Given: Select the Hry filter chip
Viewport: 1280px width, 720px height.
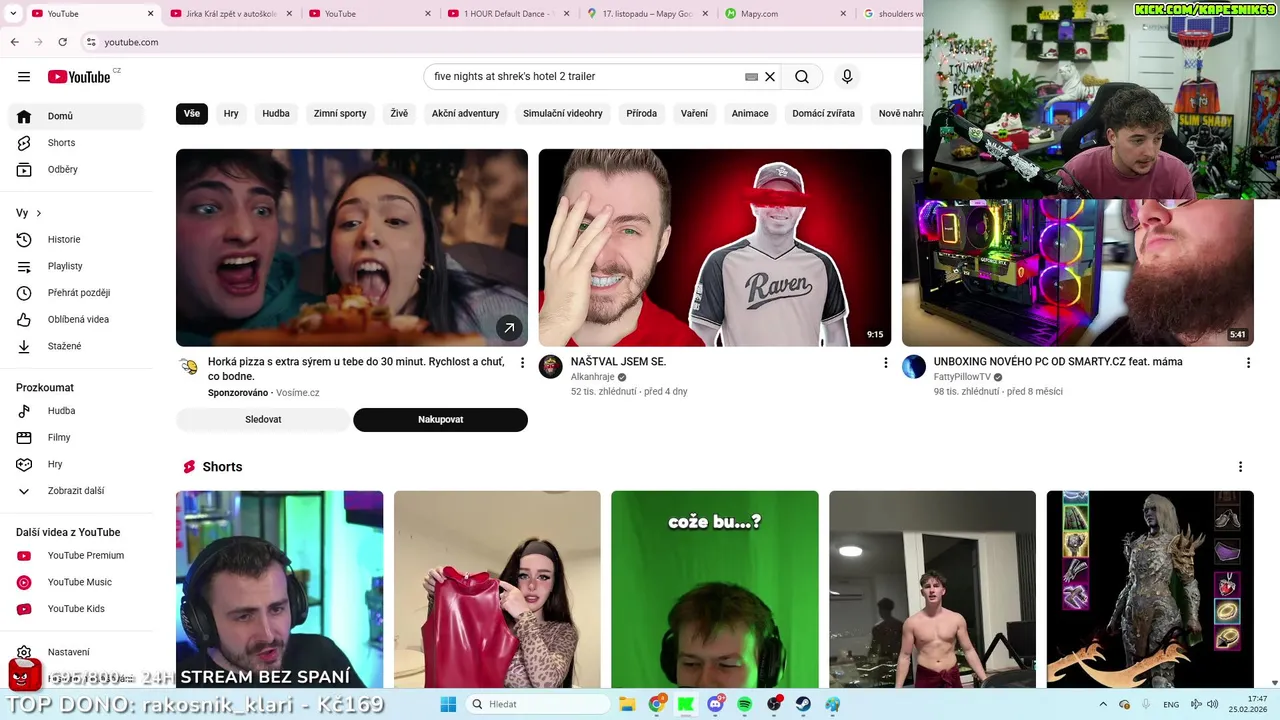Looking at the screenshot, I should click(x=231, y=114).
